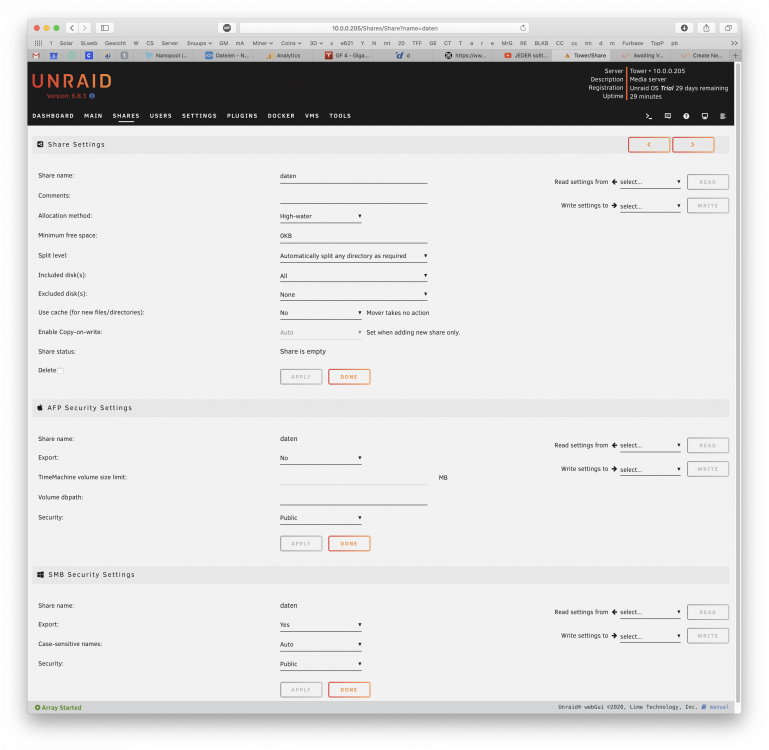Image resolution: width=769 pixels, height=750 pixels.
Task: Click the reload icon in the address bar
Action: coord(523,28)
